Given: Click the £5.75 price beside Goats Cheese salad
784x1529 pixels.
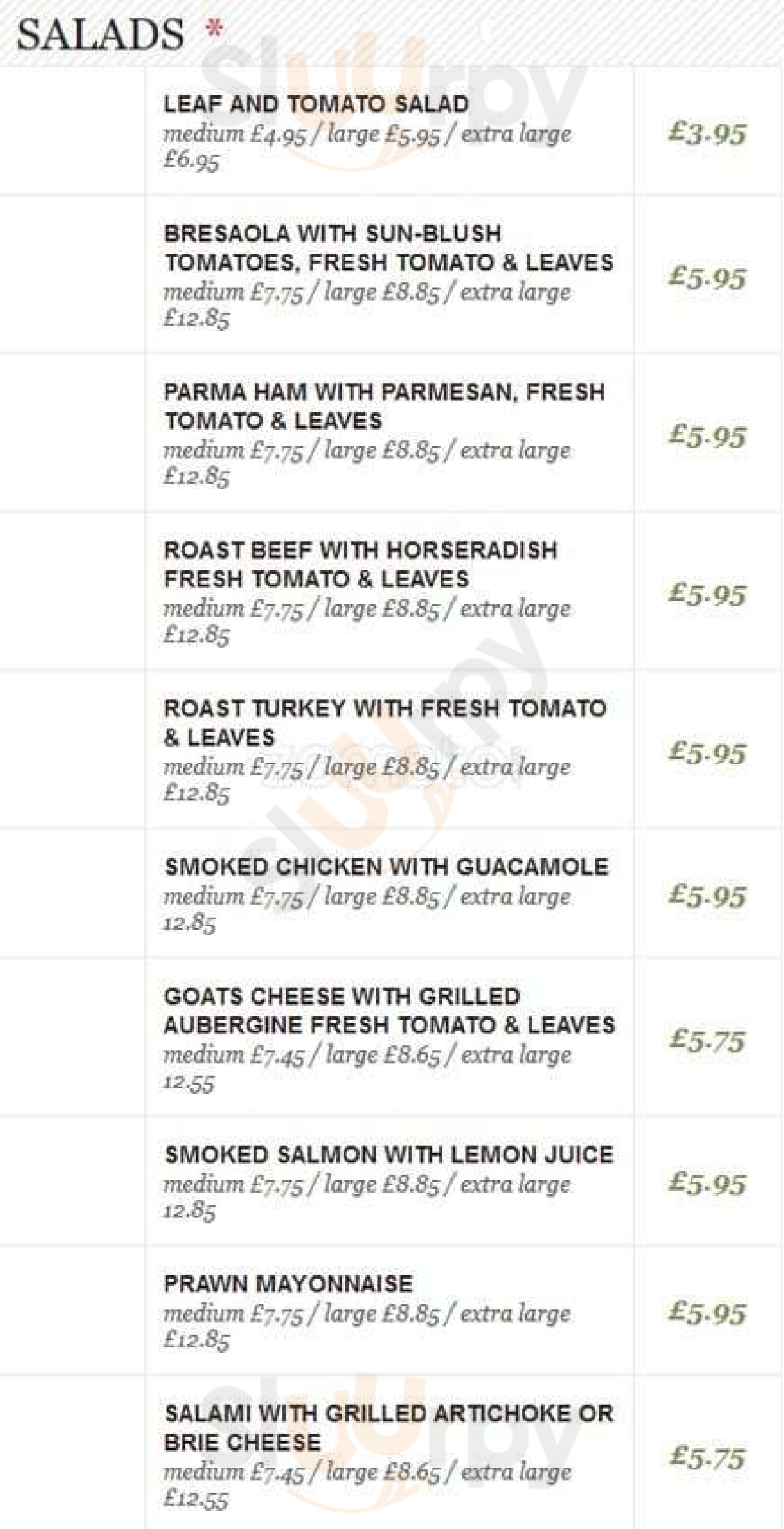Looking at the screenshot, I should 707,1040.
